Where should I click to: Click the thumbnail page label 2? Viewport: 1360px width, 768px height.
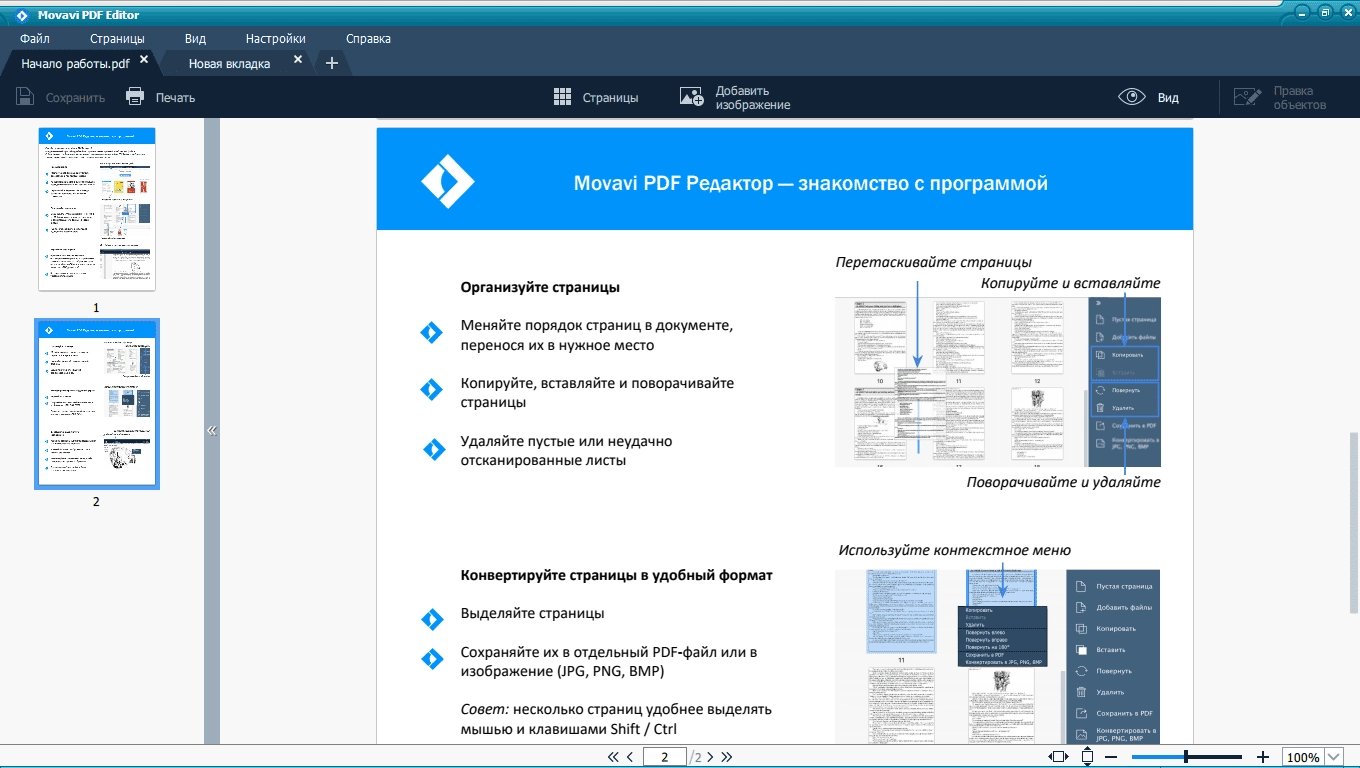pos(96,502)
